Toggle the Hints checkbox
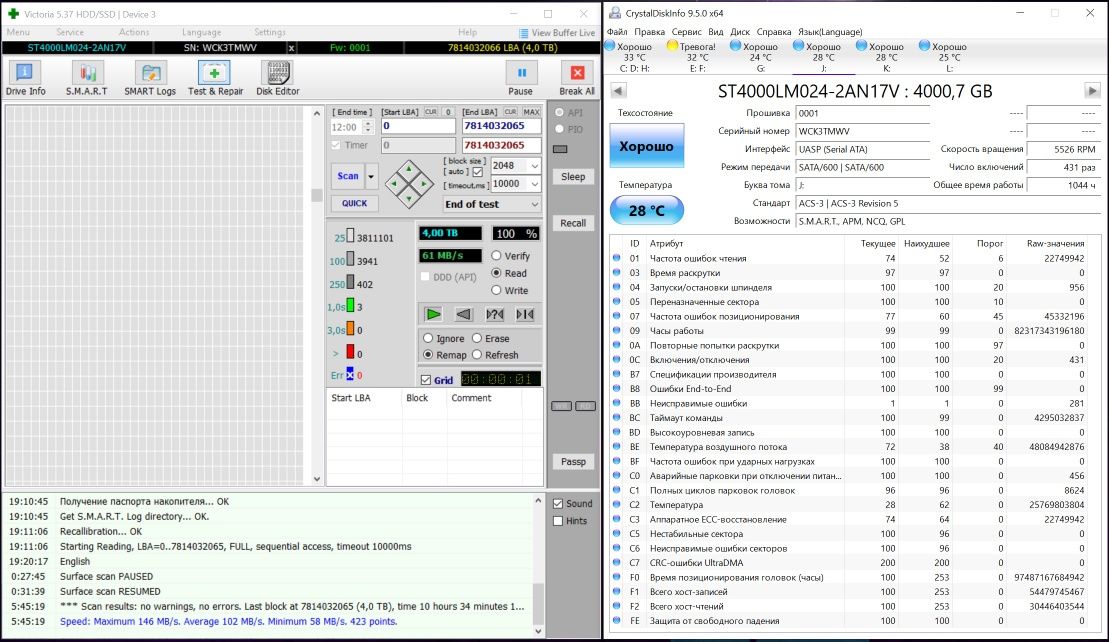1109x642 pixels. [558, 521]
